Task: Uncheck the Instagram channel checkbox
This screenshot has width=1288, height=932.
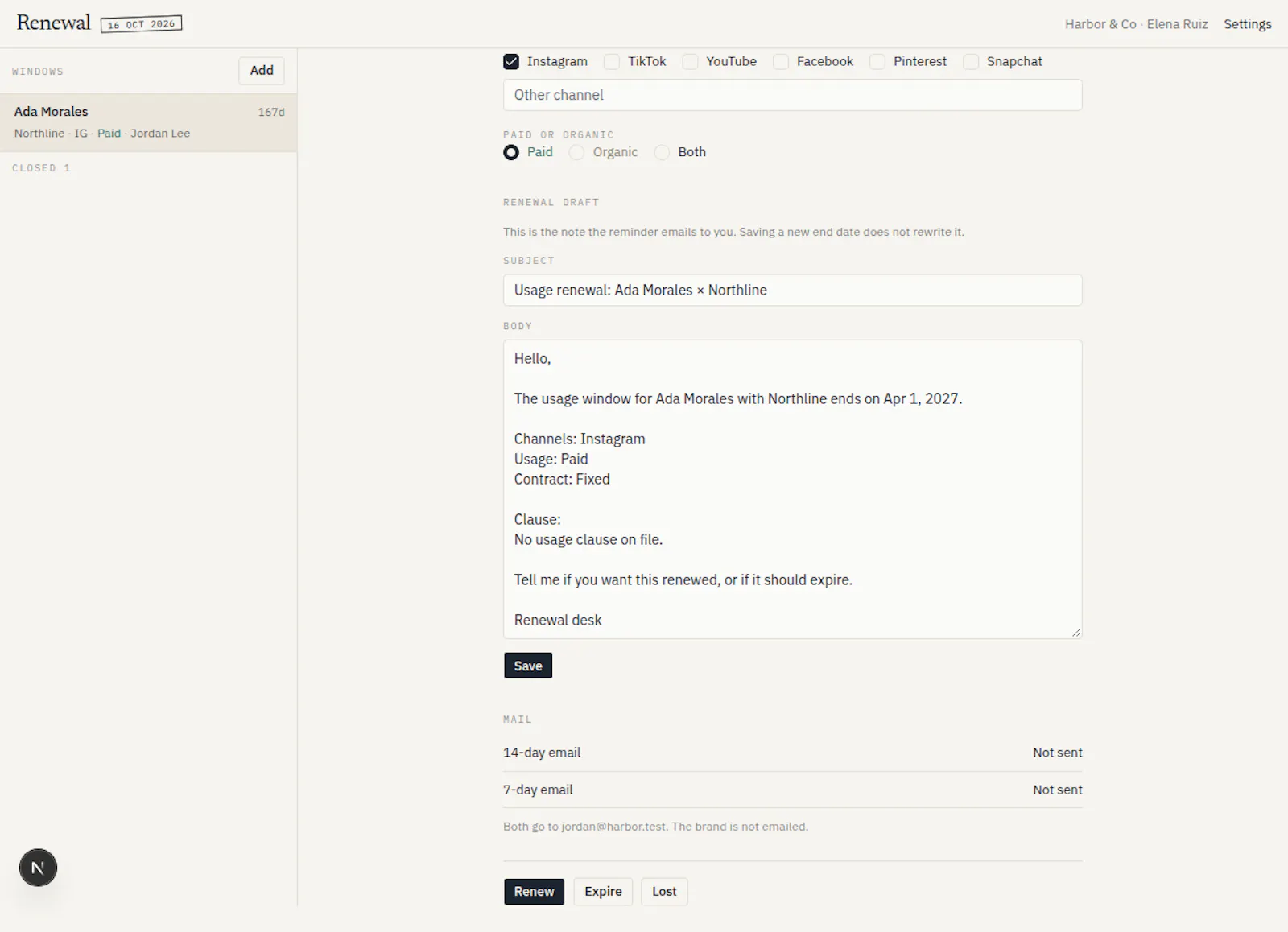Action: click(511, 61)
